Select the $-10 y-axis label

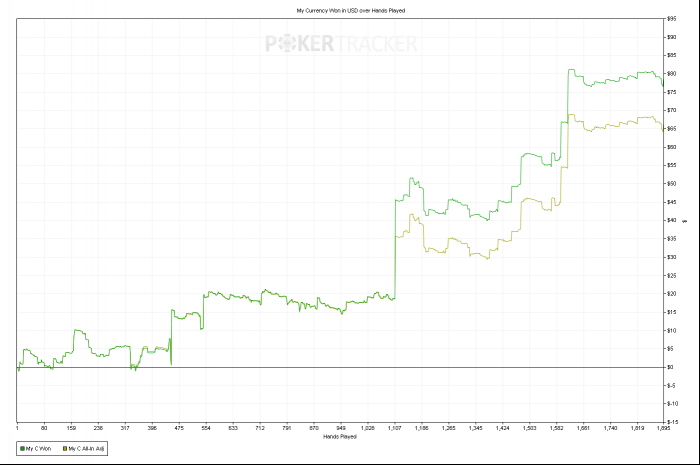point(672,404)
